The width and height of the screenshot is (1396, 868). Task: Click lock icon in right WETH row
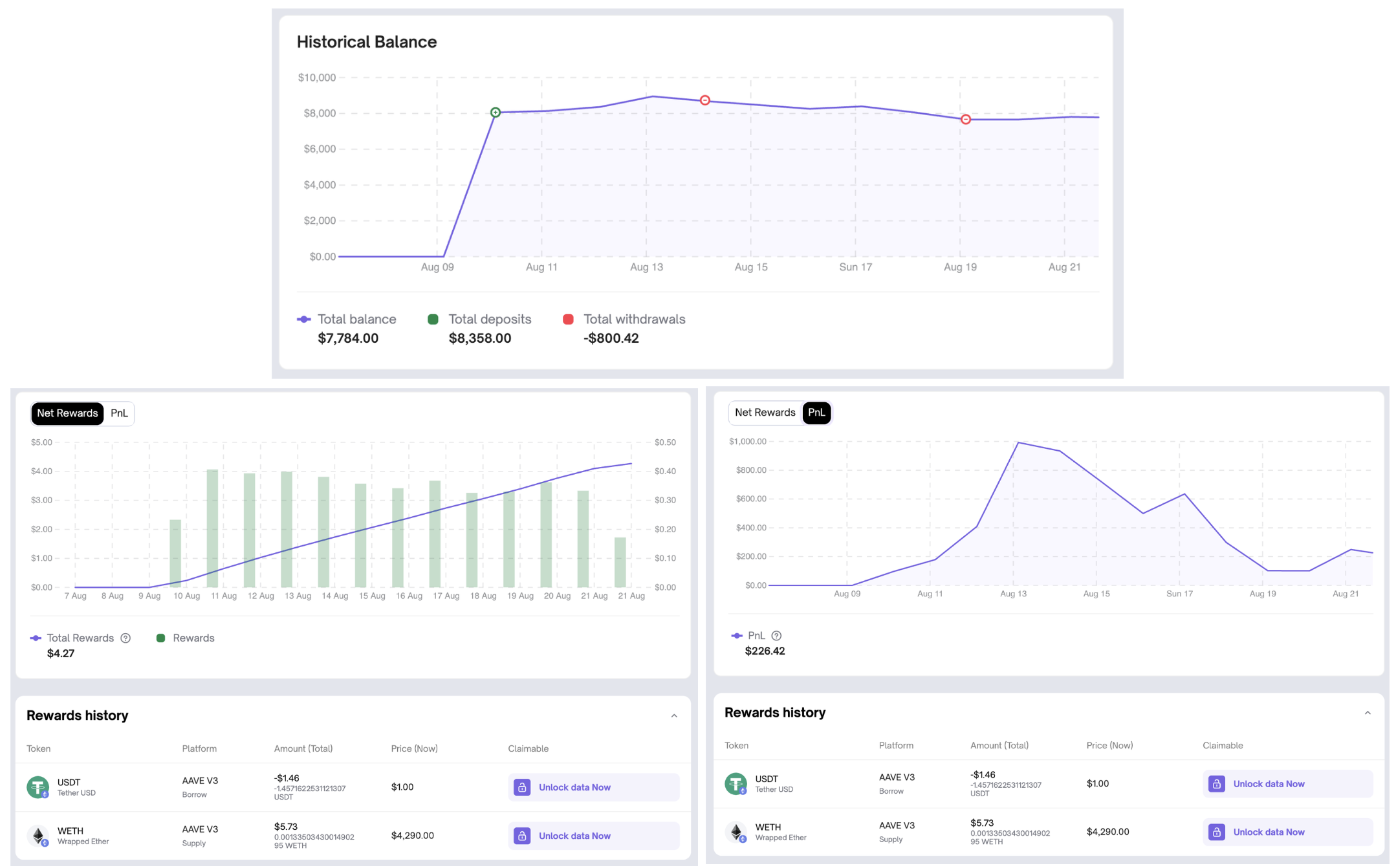pyautogui.click(x=1216, y=832)
